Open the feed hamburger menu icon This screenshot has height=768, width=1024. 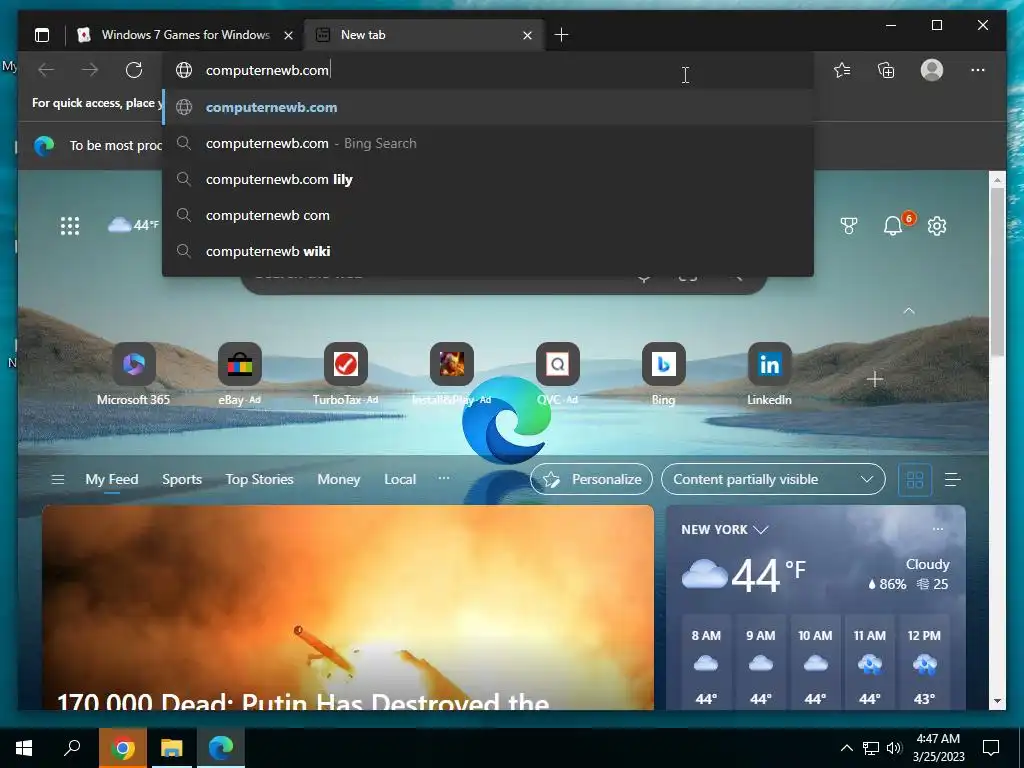coord(57,480)
